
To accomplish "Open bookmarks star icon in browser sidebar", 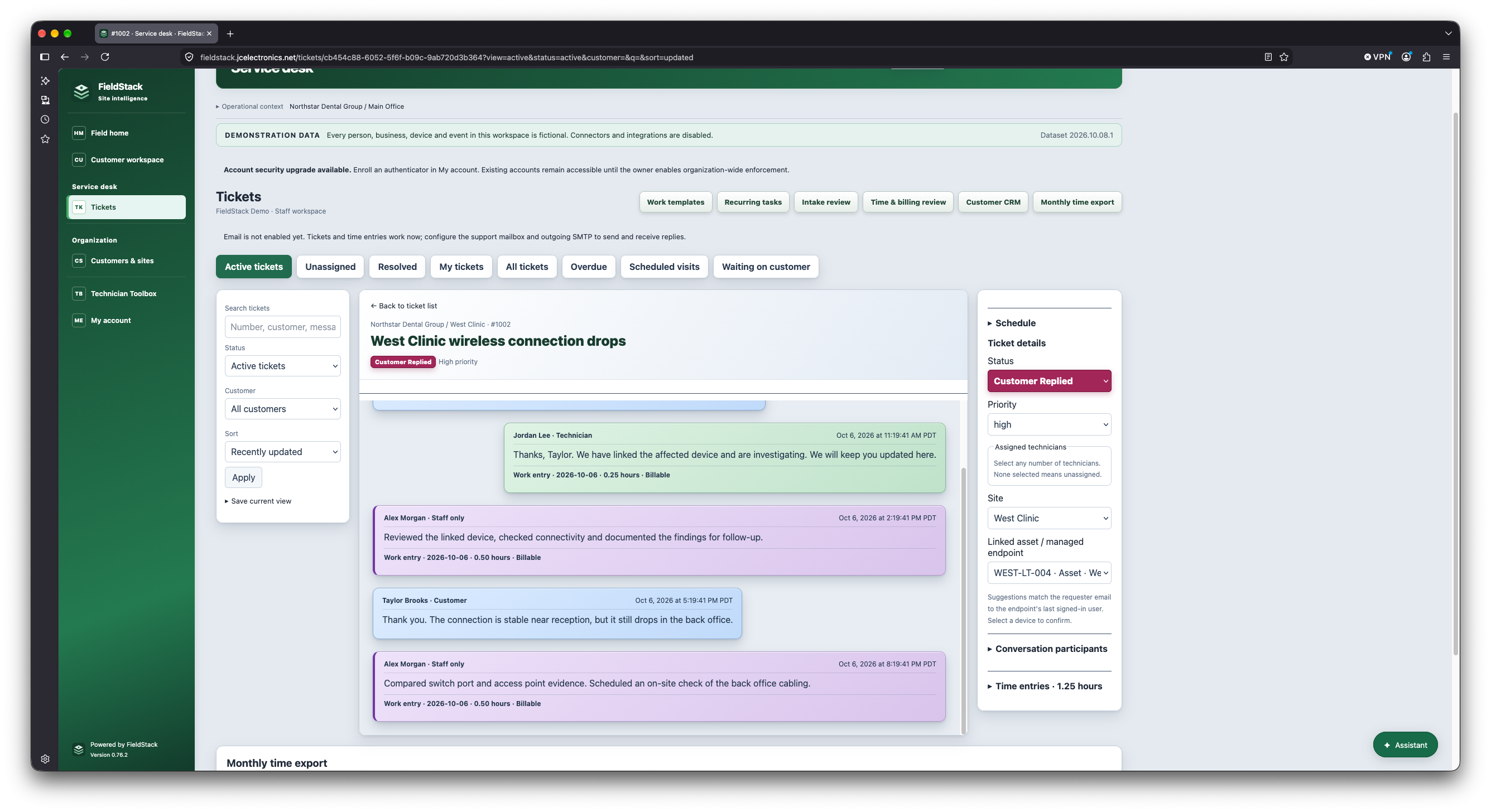I will pos(45,139).
